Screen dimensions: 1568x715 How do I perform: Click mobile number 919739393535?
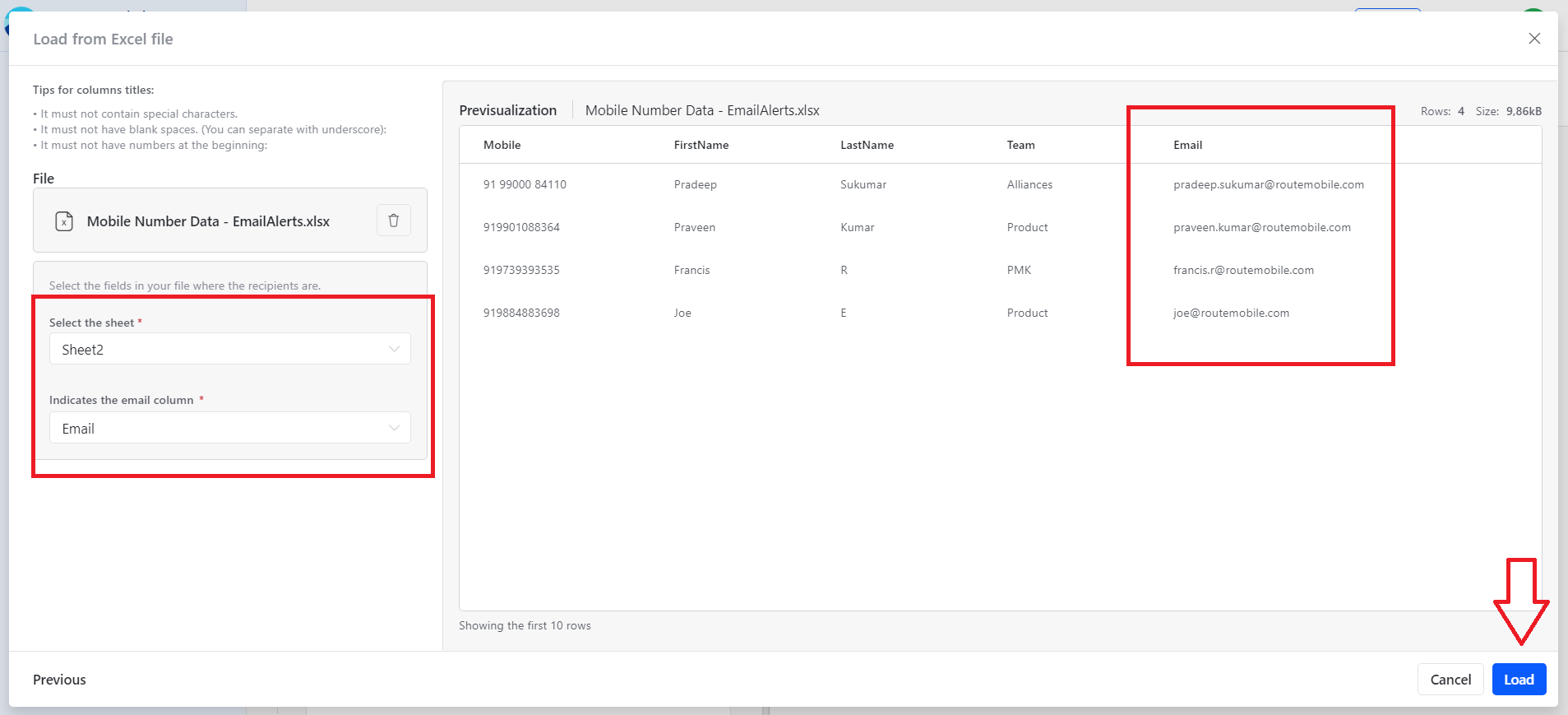click(521, 270)
